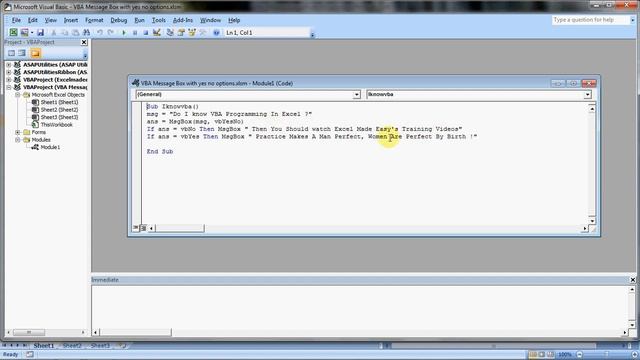Collapse the VBAProject (VBA Message...) node

(x=9, y=87)
